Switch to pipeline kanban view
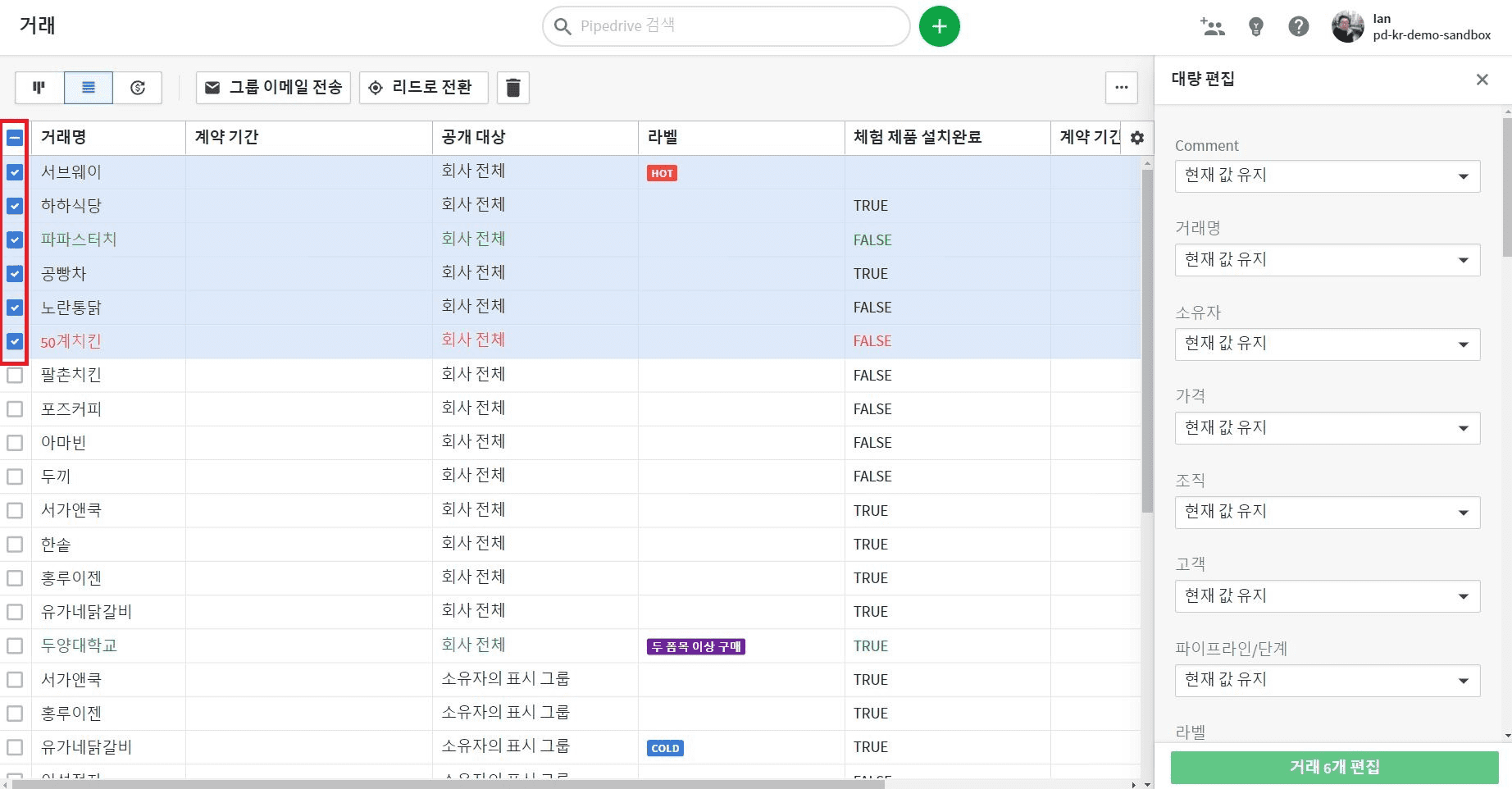The height and width of the screenshot is (789, 1512). (x=39, y=88)
